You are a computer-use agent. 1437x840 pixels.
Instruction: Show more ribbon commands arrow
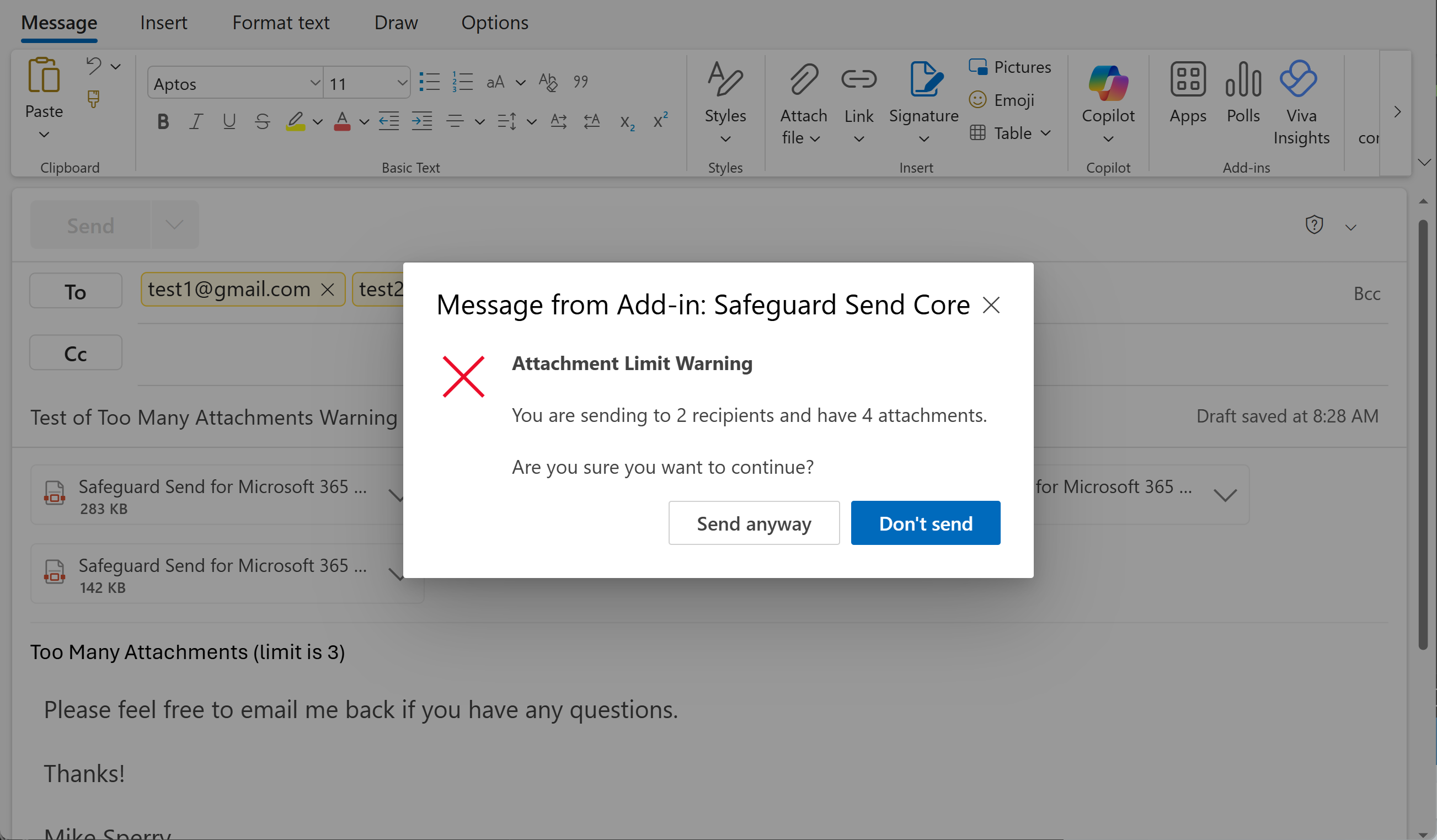[1397, 112]
